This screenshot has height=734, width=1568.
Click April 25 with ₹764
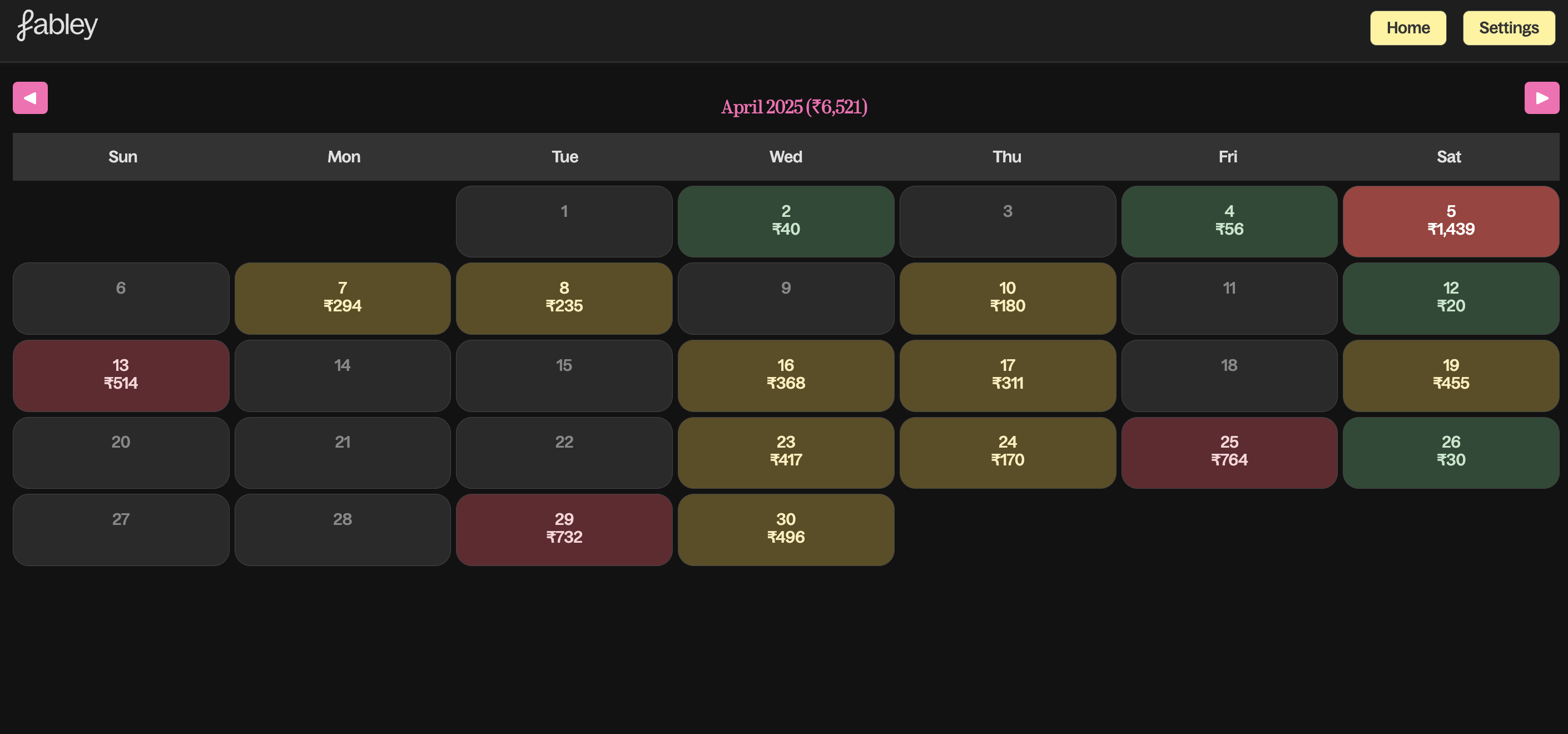[x=1228, y=452]
